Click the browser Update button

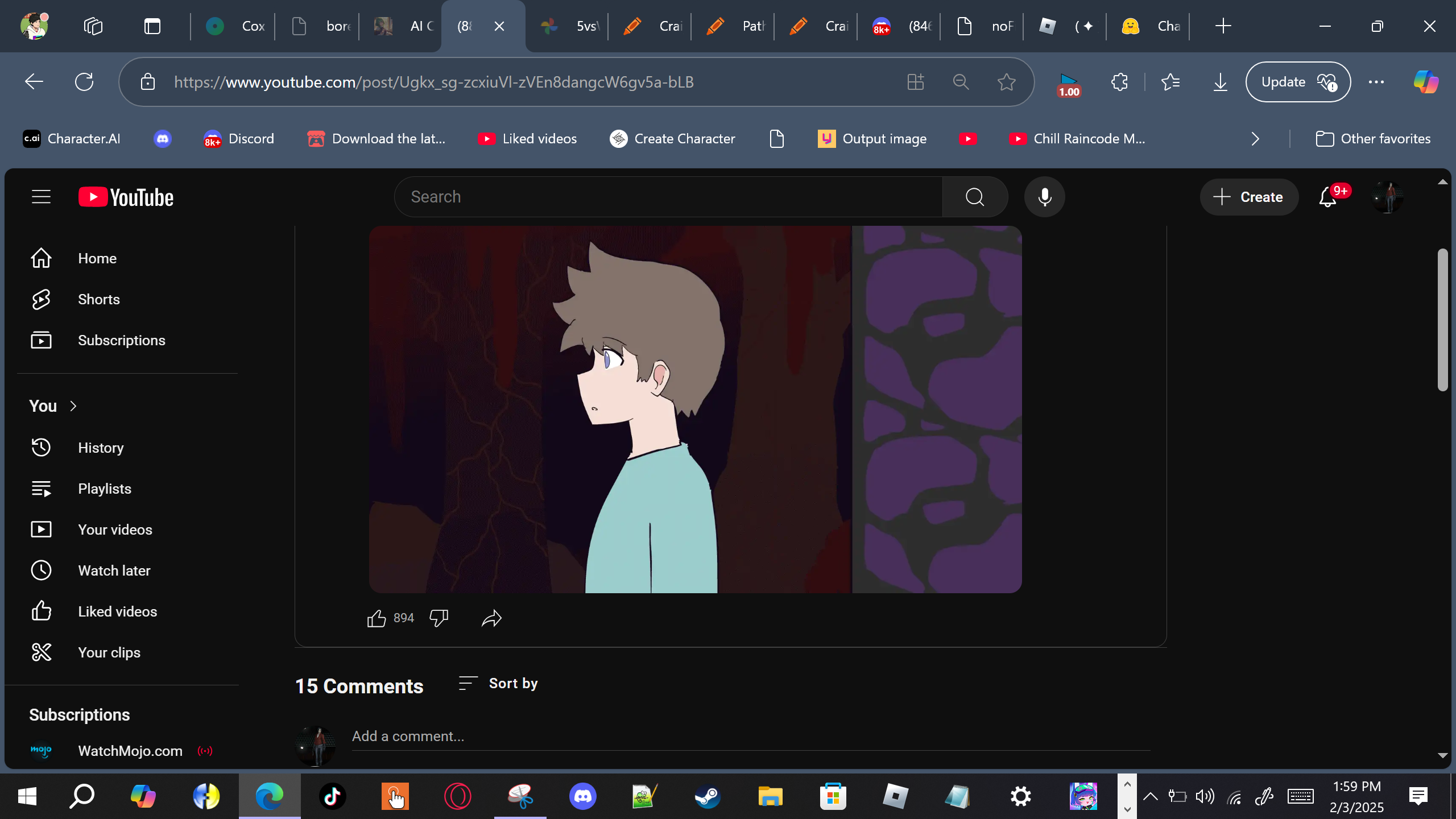[x=1298, y=82]
